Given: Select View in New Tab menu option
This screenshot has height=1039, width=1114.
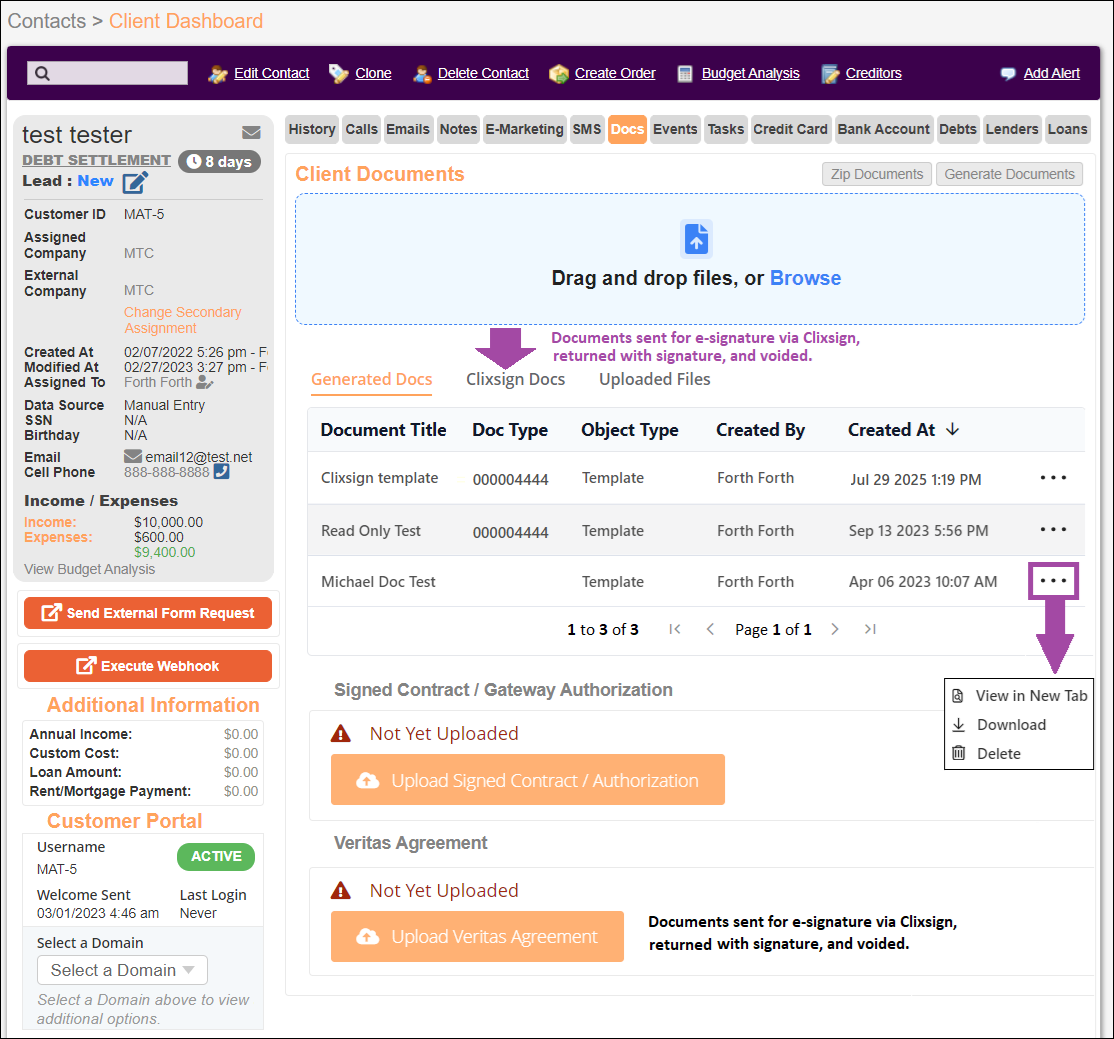Looking at the screenshot, I should [x=1019, y=696].
